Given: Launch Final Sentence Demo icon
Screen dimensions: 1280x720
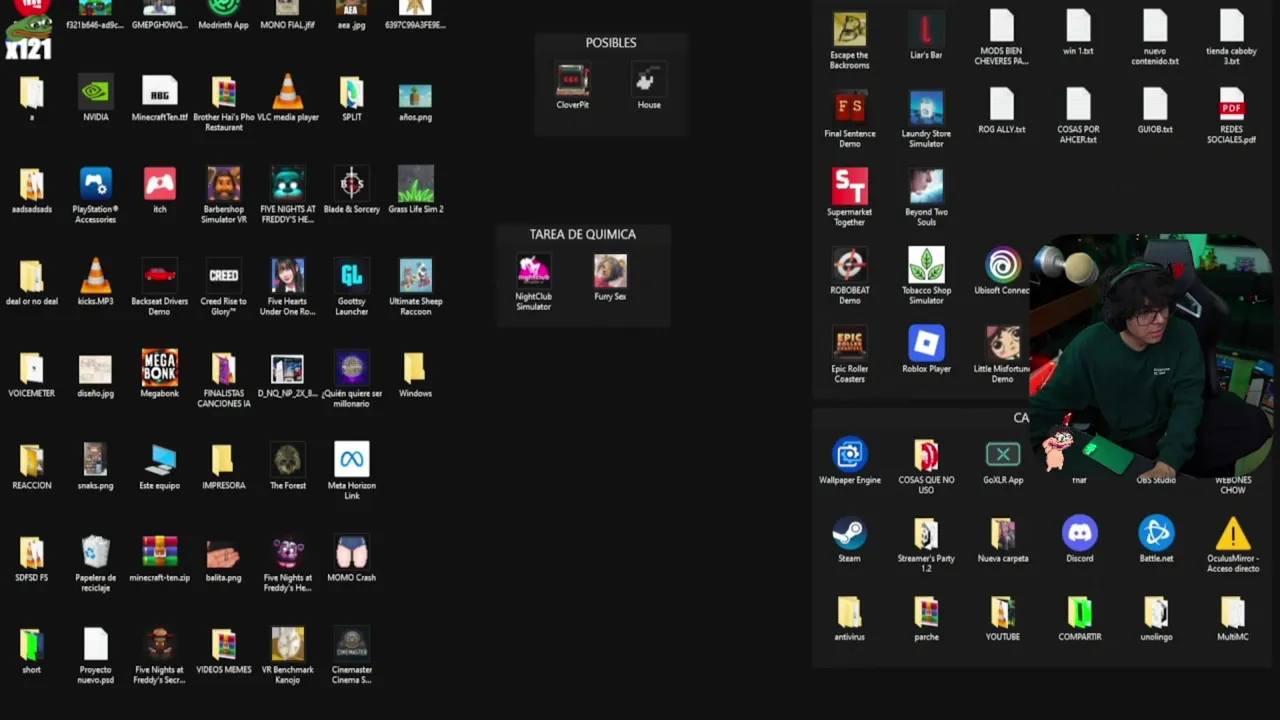Looking at the screenshot, I should click(x=849, y=108).
